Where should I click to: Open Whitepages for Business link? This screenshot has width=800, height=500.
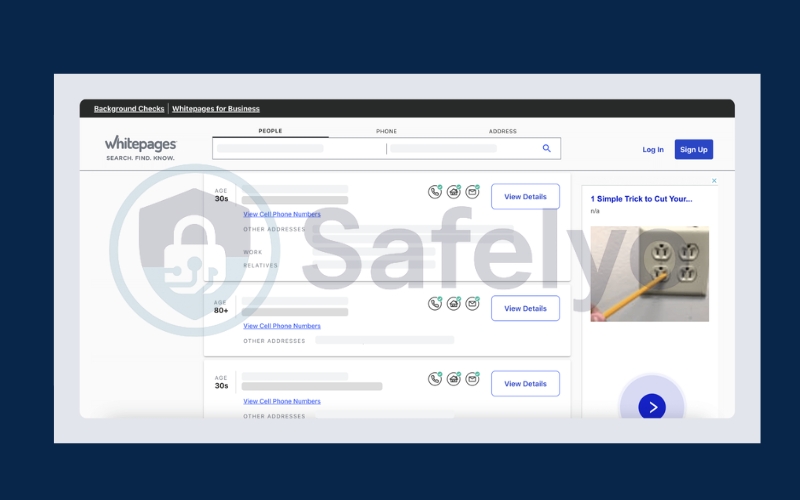pyautogui.click(x=216, y=109)
